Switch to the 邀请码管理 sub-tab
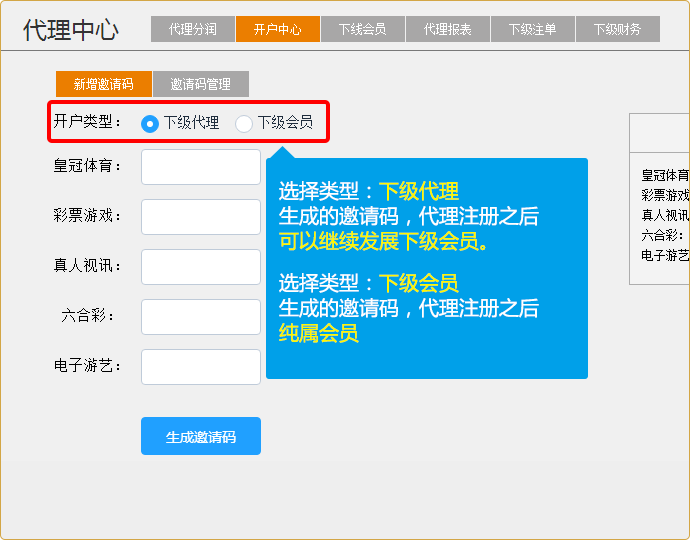Viewport: 690px width, 540px height. coord(200,84)
